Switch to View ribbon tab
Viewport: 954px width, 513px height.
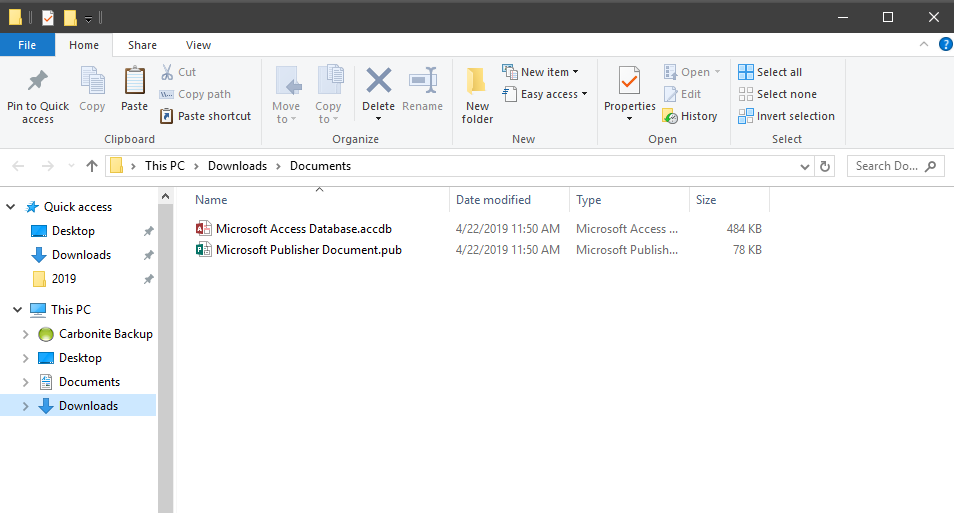(x=198, y=45)
